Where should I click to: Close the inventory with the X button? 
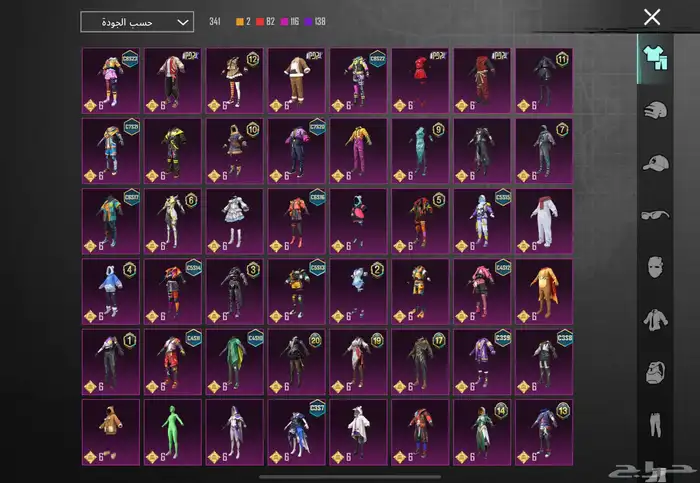coord(652,17)
